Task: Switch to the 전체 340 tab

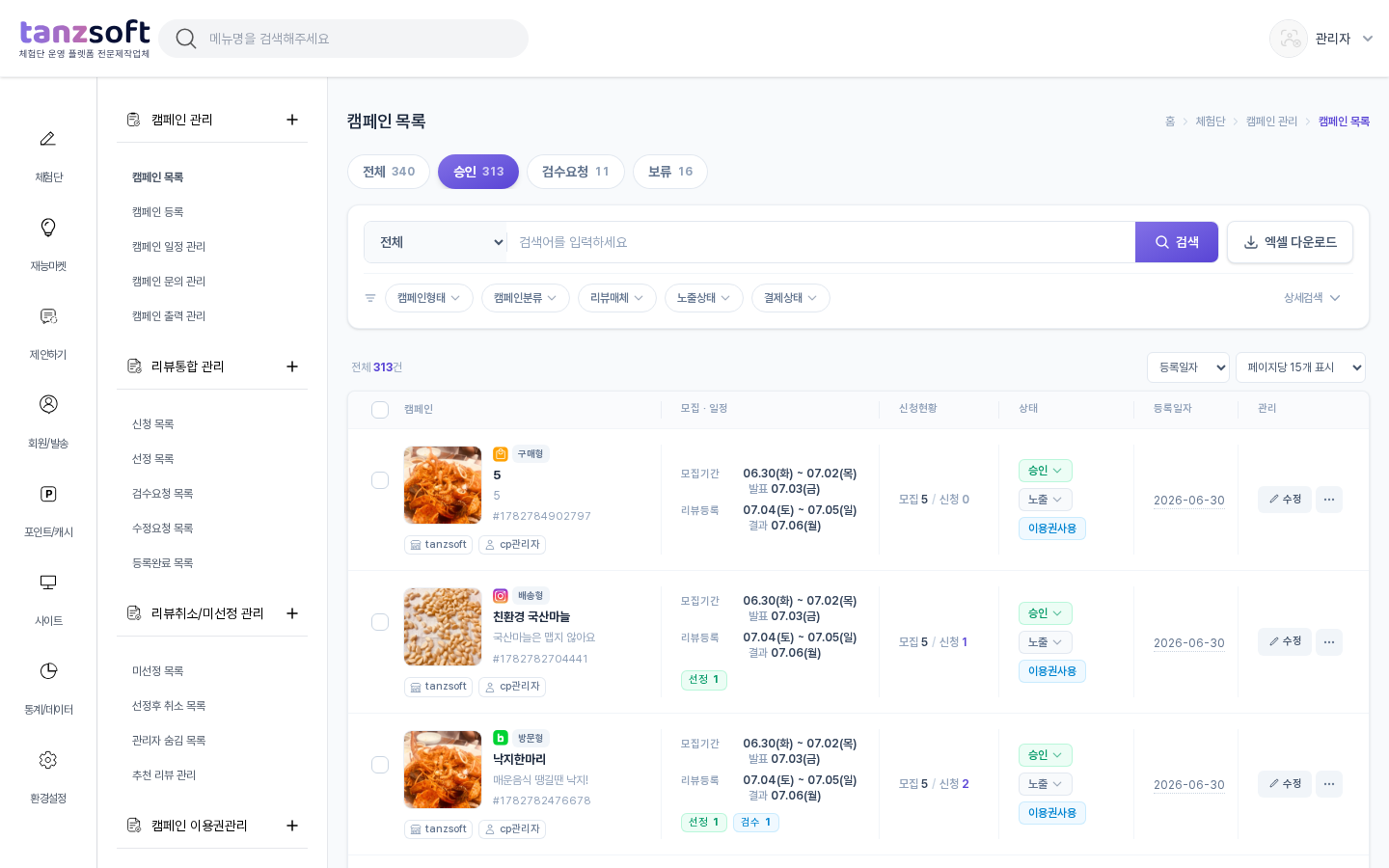Action: (x=389, y=172)
